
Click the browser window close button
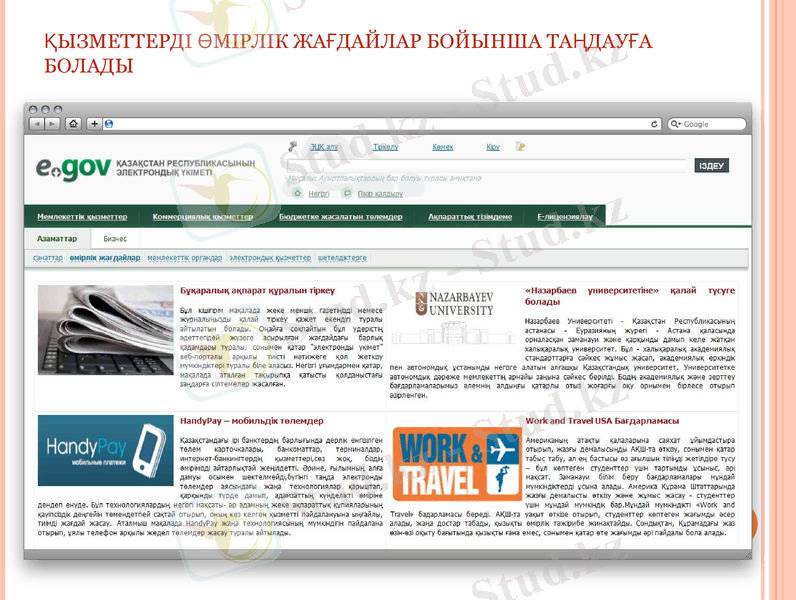[x=33, y=109]
